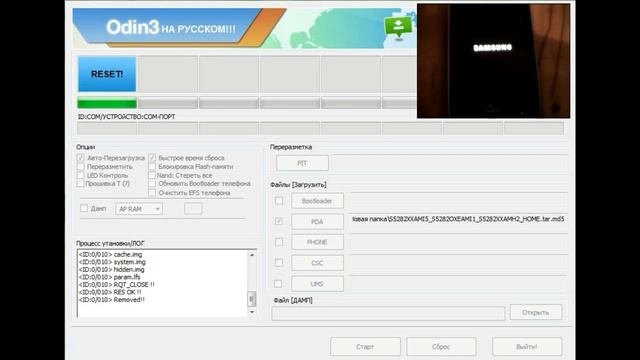Viewport: 640px width, 360px height.
Task: Toggle Переразметить checkbox
Action: point(80,167)
